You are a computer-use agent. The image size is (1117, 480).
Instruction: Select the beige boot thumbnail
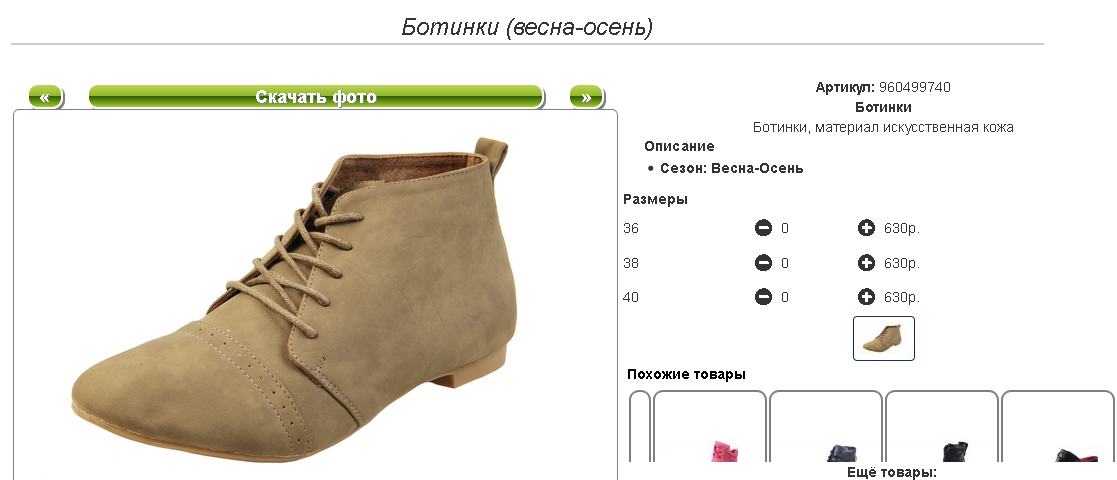click(884, 338)
